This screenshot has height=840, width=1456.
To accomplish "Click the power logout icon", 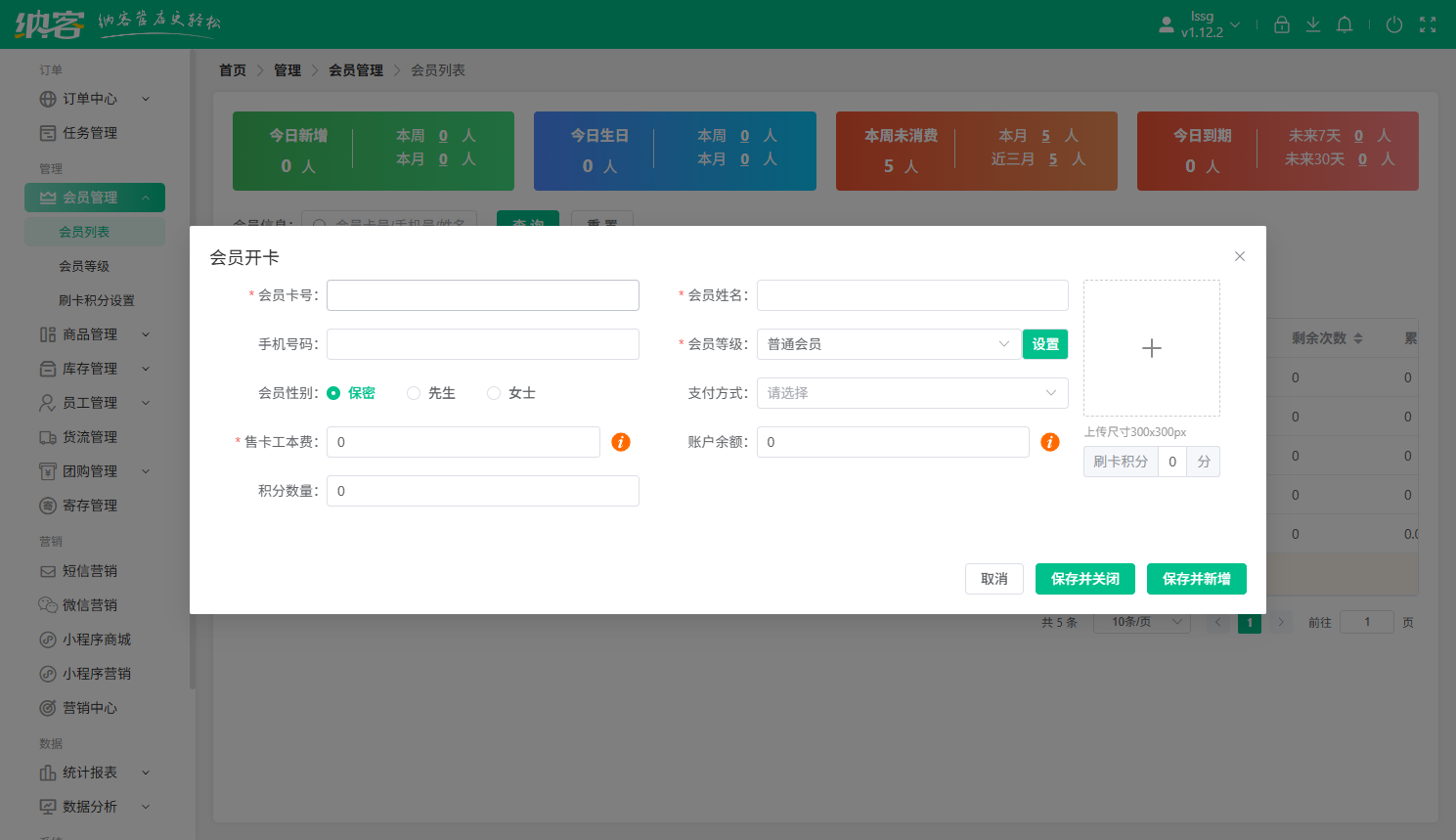I will pos(1394,25).
